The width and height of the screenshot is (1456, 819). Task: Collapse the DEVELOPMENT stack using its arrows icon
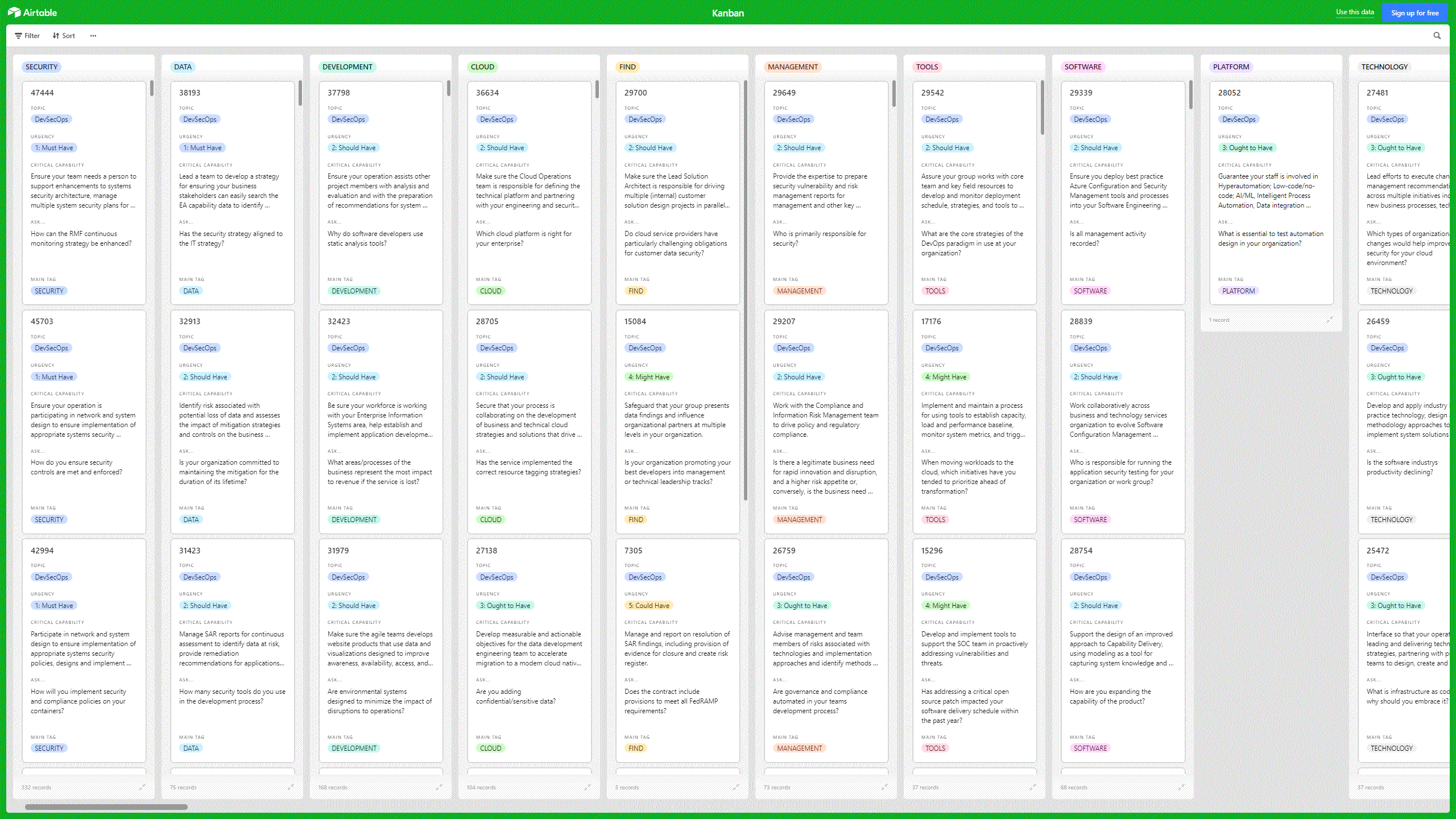click(x=439, y=787)
